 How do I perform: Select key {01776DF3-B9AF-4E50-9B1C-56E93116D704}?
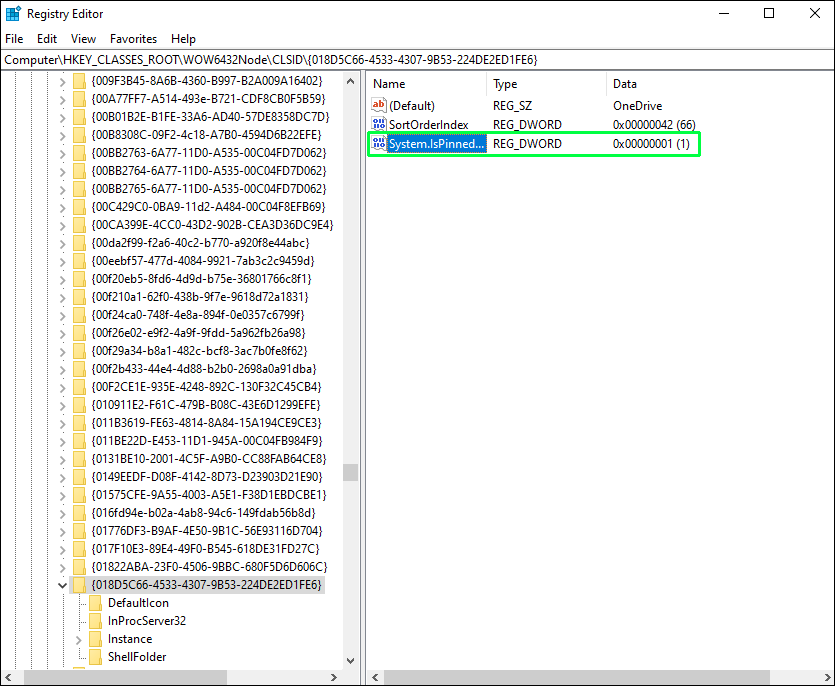pyautogui.click(x=207, y=531)
